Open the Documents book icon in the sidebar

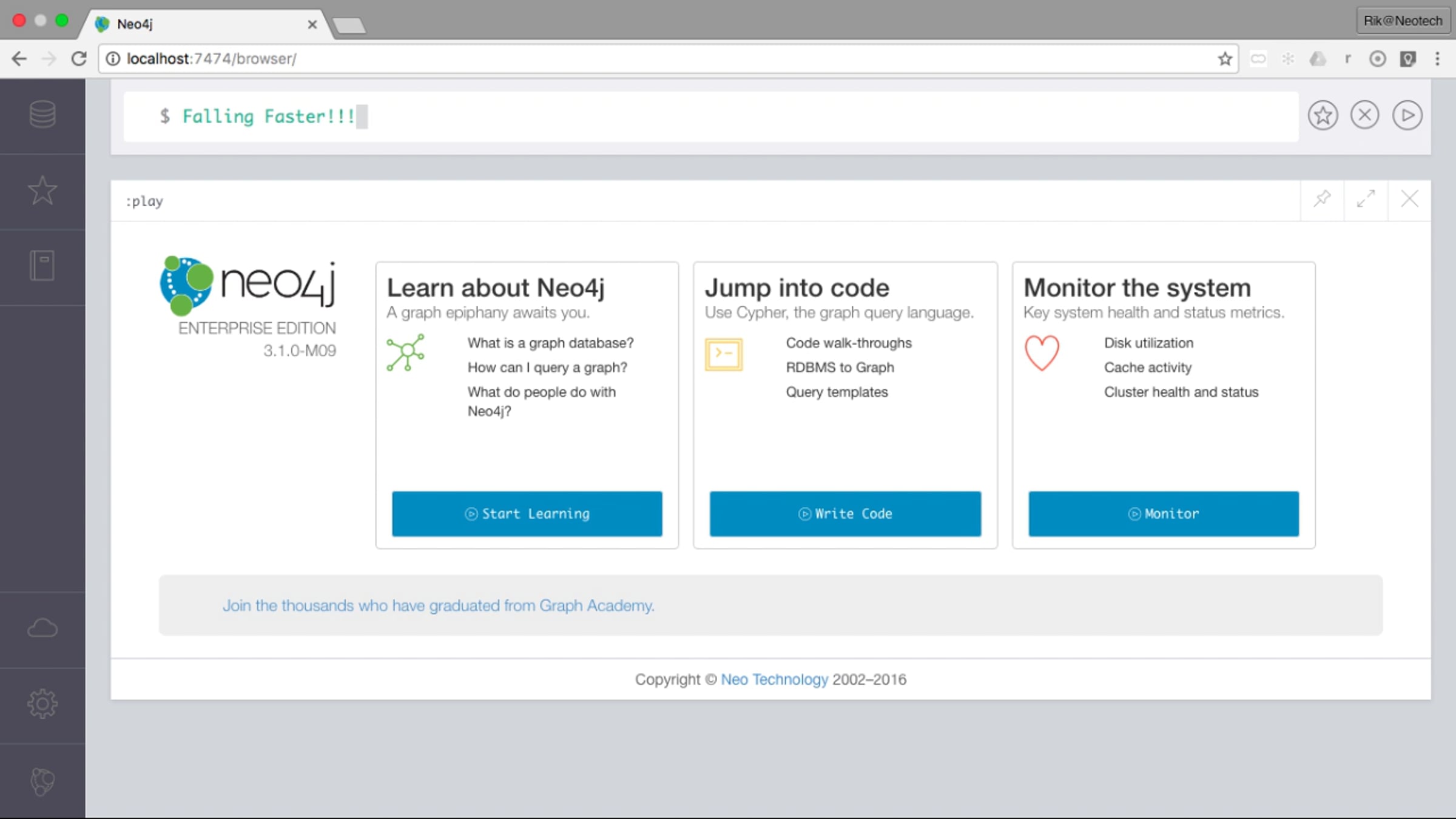42,266
